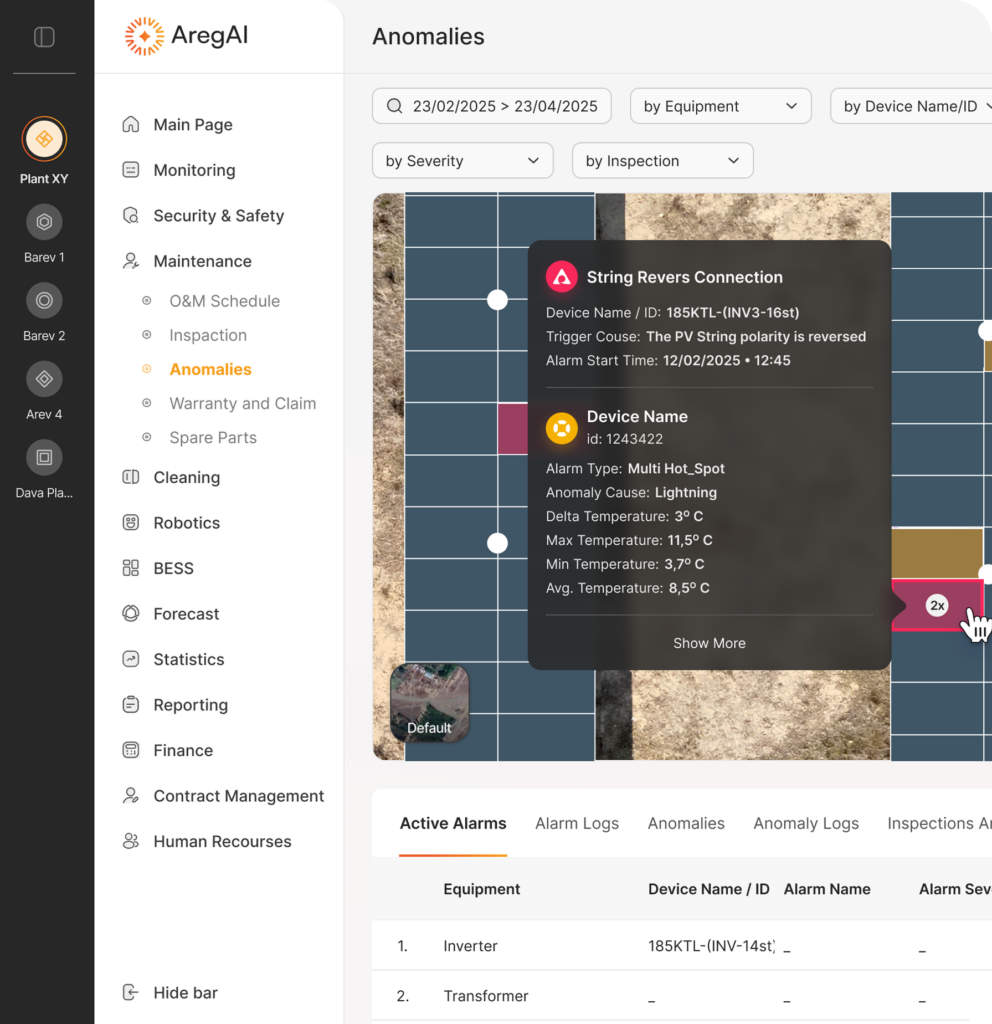
Task: Click Show More in the alarm popup
Action: pos(709,643)
